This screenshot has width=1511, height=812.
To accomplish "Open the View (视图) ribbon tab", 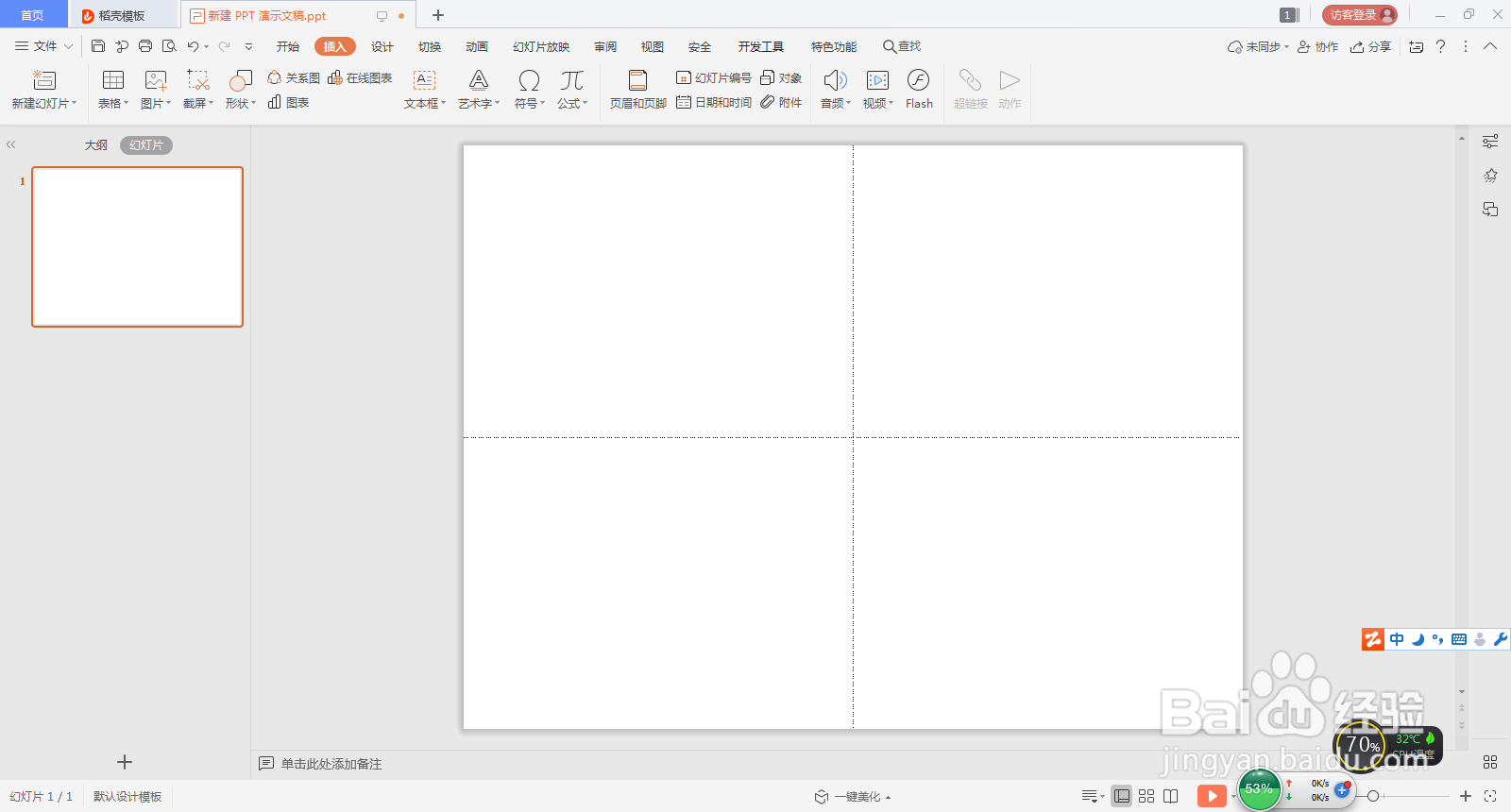I will 653,46.
